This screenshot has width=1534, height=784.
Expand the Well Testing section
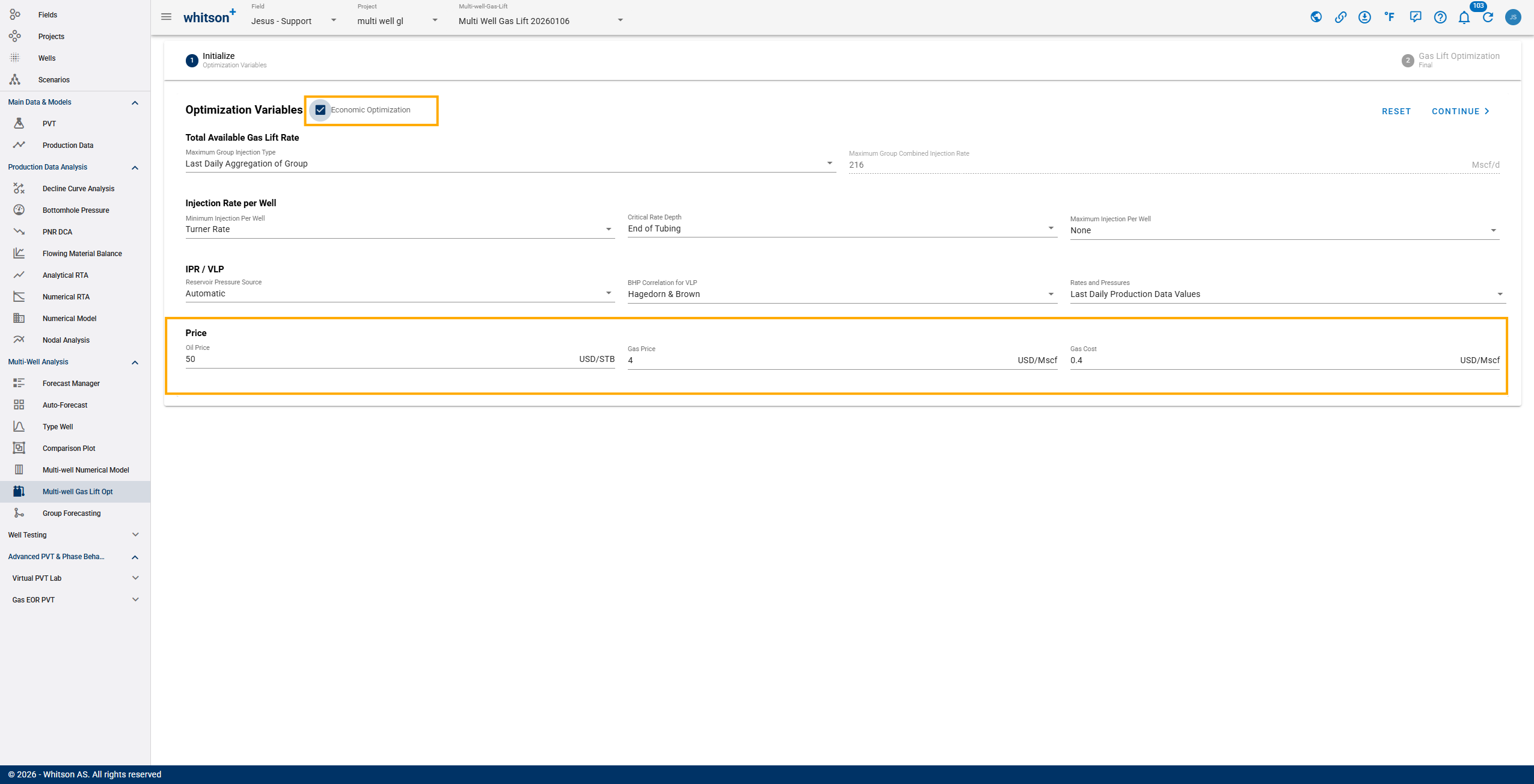(x=135, y=534)
